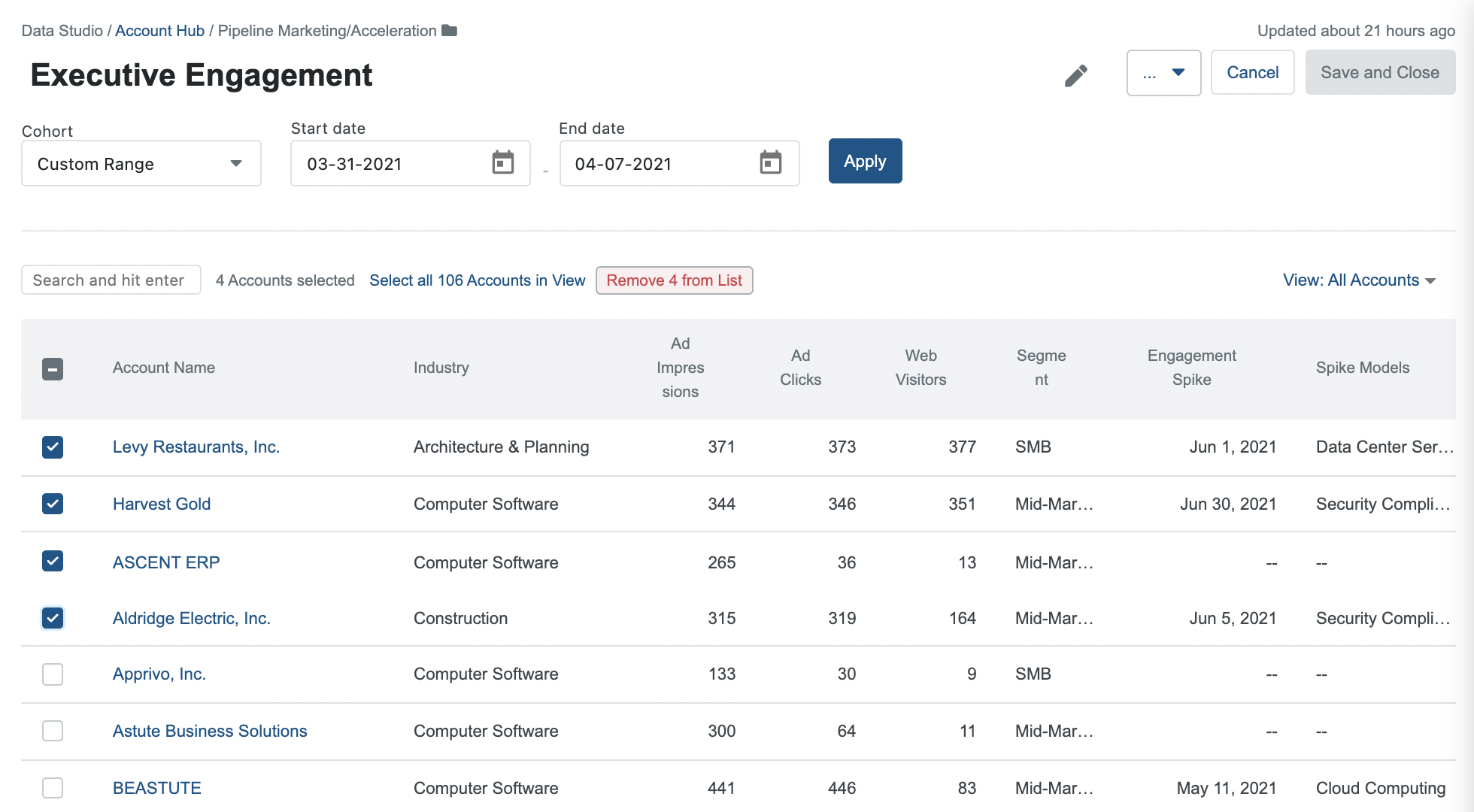Image resolution: width=1474 pixels, height=812 pixels.
Task: Click the Account Name column header
Action: pos(164,368)
